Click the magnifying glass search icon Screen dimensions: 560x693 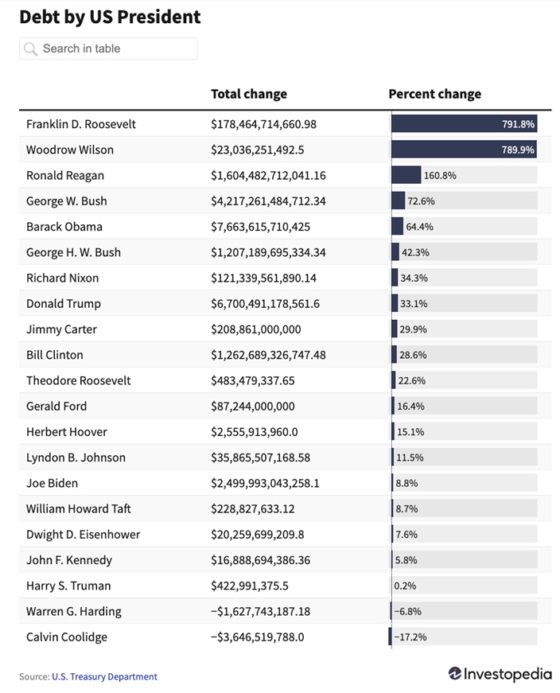coord(30,49)
